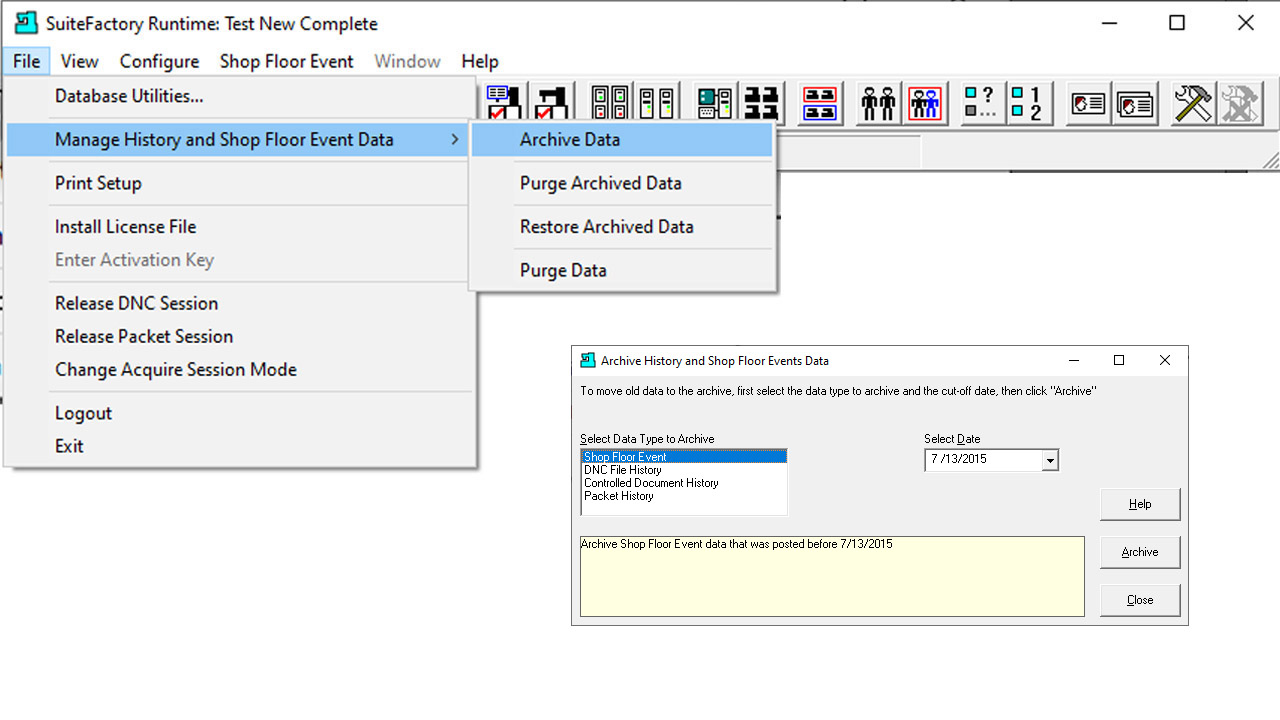Click the SuiteFactory app icon in title bar

point(26,22)
